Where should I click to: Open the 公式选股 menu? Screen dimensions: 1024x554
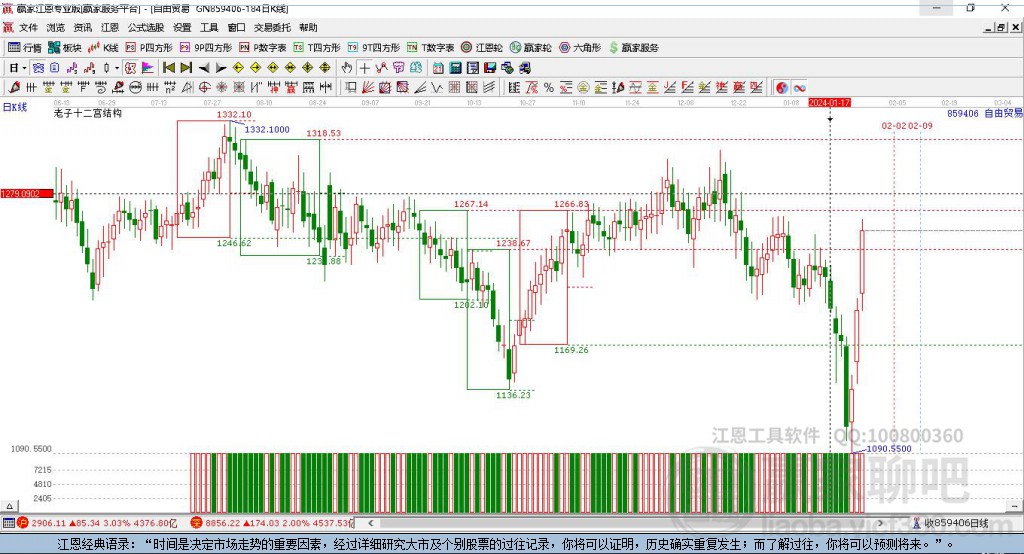click(x=146, y=27)
